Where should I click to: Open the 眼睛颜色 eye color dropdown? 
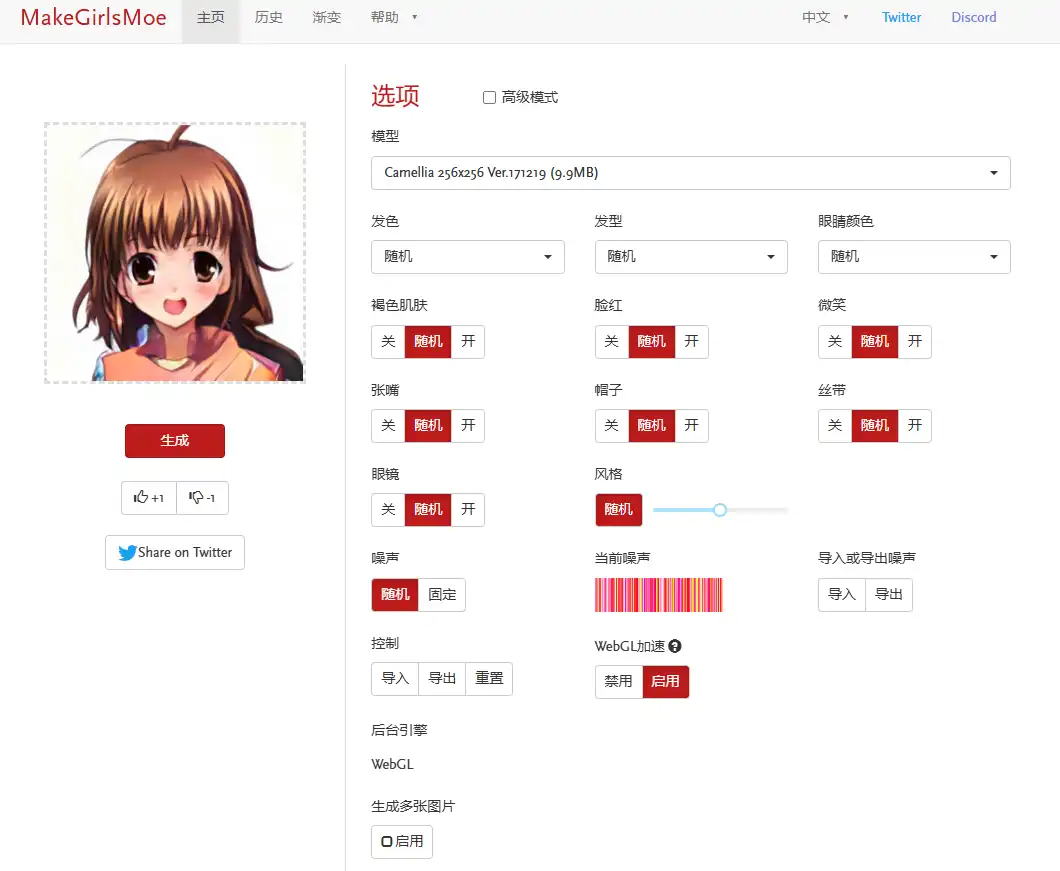913,257
